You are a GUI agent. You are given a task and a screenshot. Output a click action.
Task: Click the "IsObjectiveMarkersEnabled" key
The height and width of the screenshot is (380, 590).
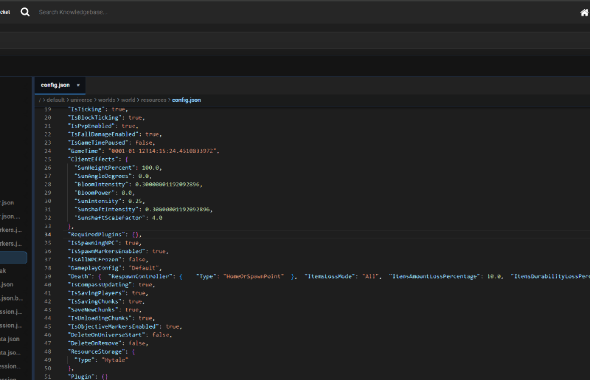pyautogui.click(x=113, y=327)
